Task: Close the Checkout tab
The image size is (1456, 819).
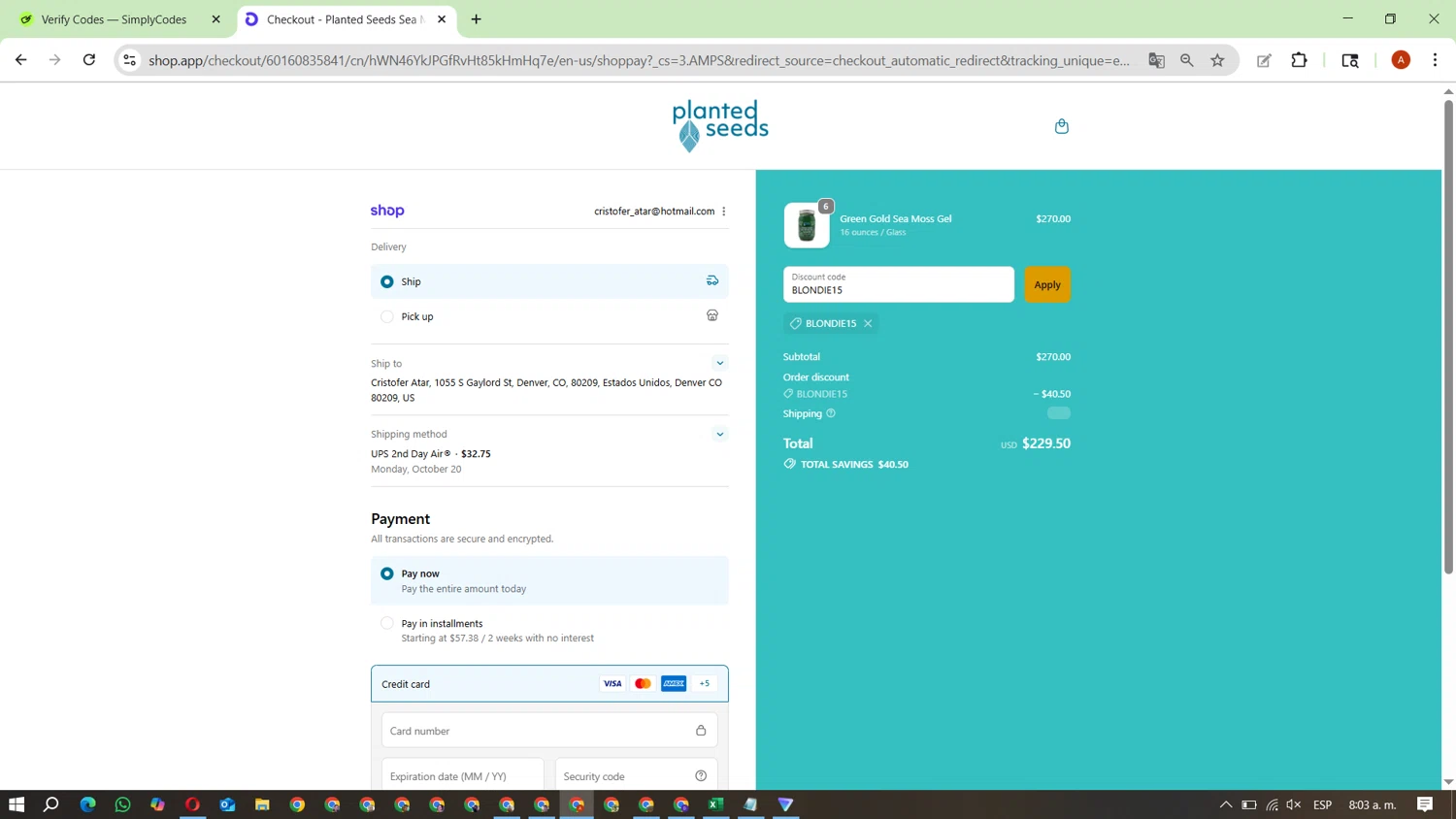Action: 442,19
